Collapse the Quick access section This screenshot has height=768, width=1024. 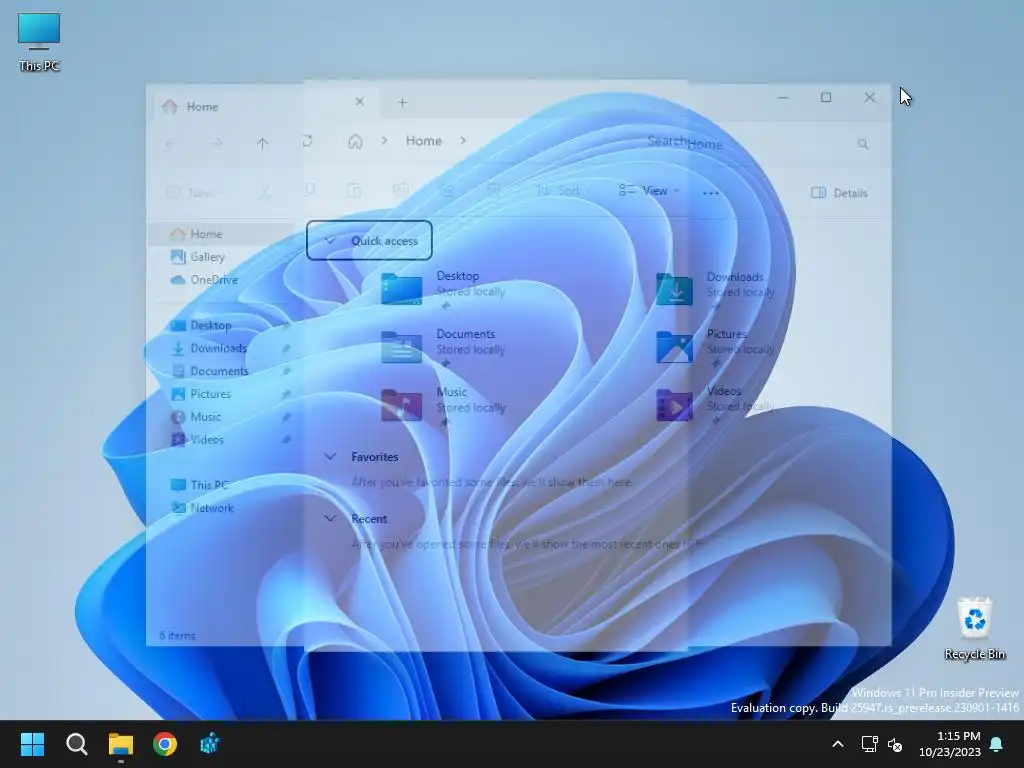(330, 240)
